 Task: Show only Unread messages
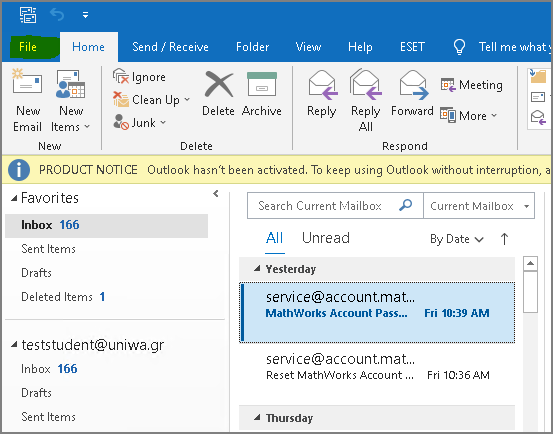(326, 238)
